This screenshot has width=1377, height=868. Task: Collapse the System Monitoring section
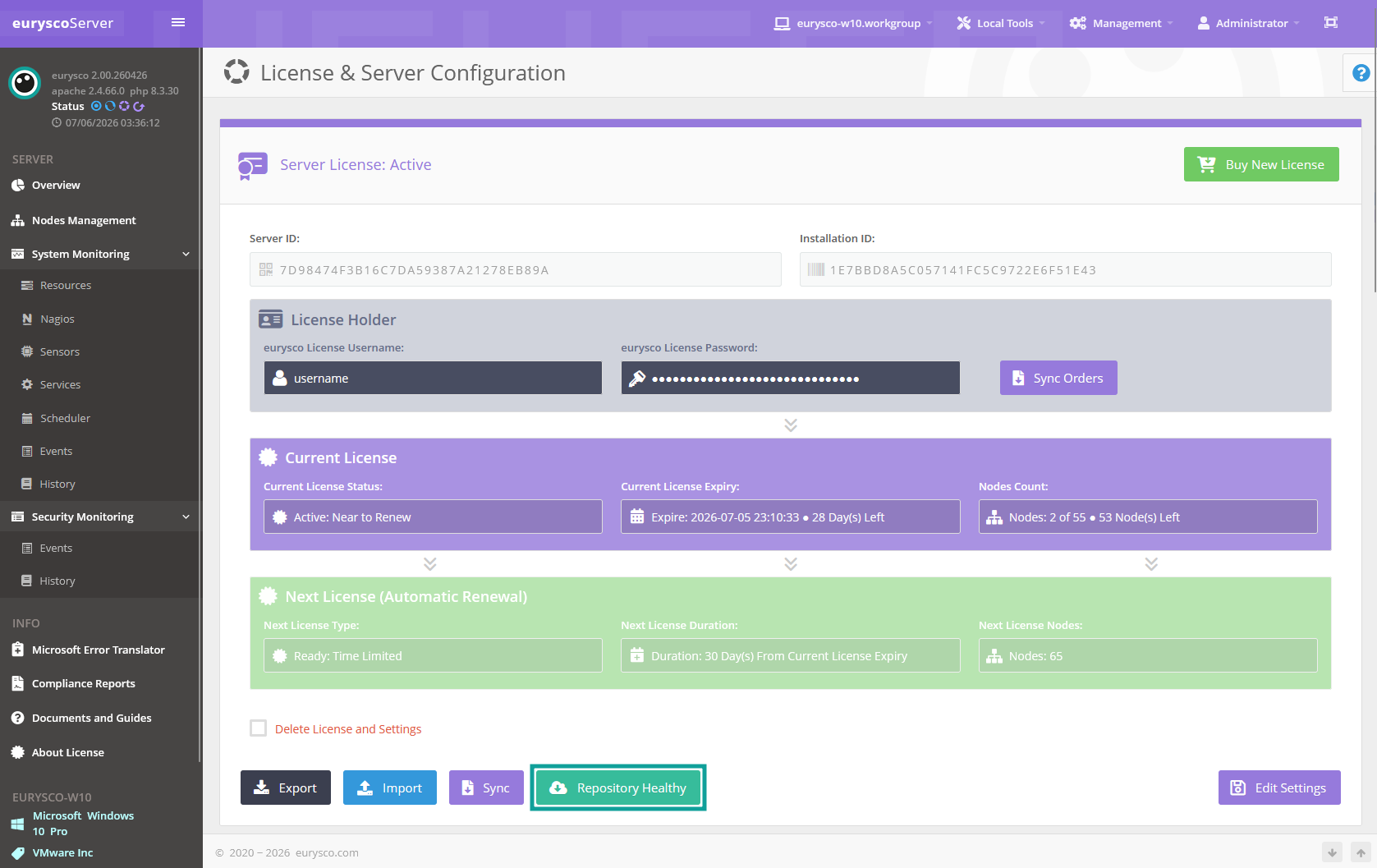click(186, 255)
